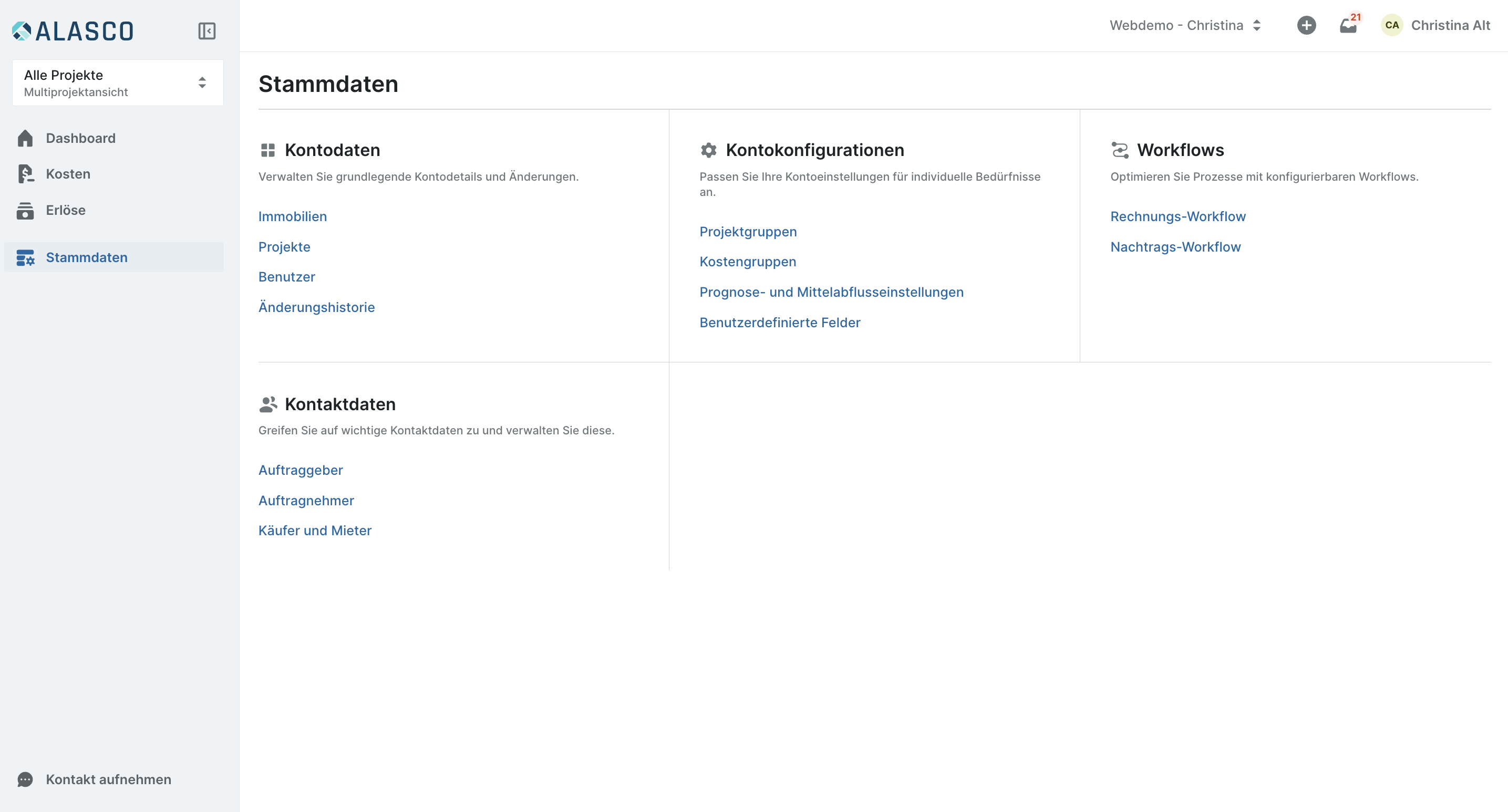Click the plus add icon in header
1508x812 pixels.
(x=1306, y=25)
